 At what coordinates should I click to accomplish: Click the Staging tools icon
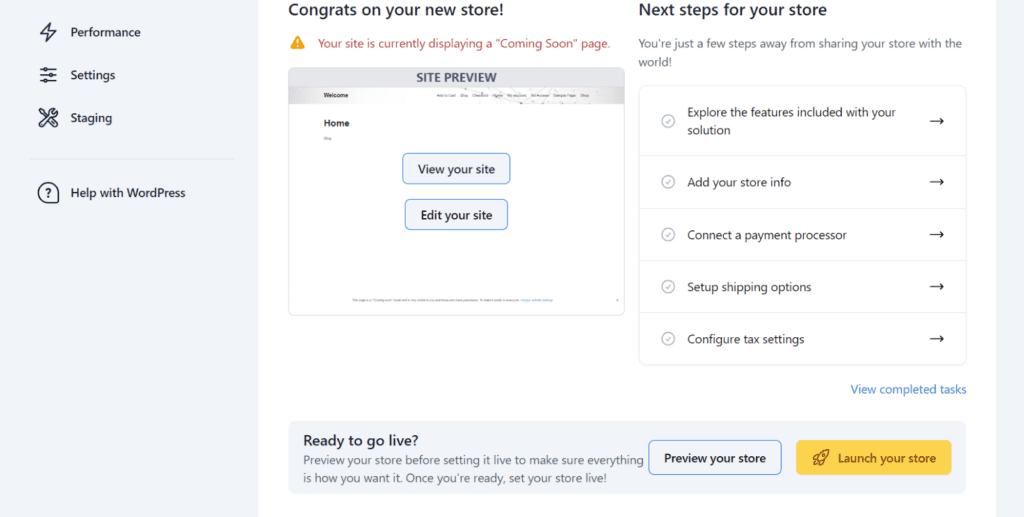48,118
